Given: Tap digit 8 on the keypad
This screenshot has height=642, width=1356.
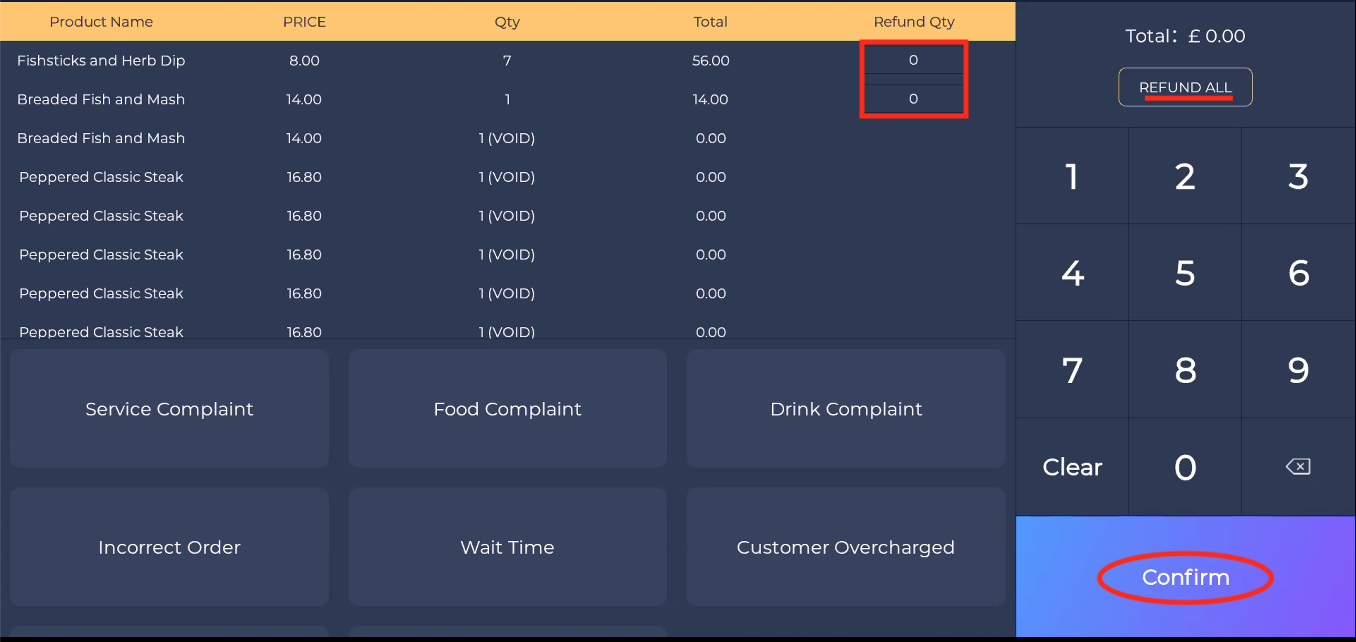Looking at the screenshot, I should (1185, 370).
